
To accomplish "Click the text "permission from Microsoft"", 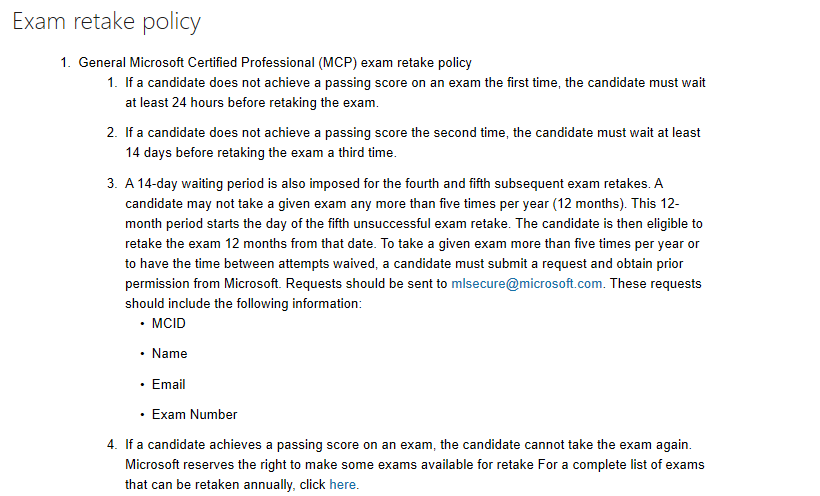I will click(x=202, y=284).
